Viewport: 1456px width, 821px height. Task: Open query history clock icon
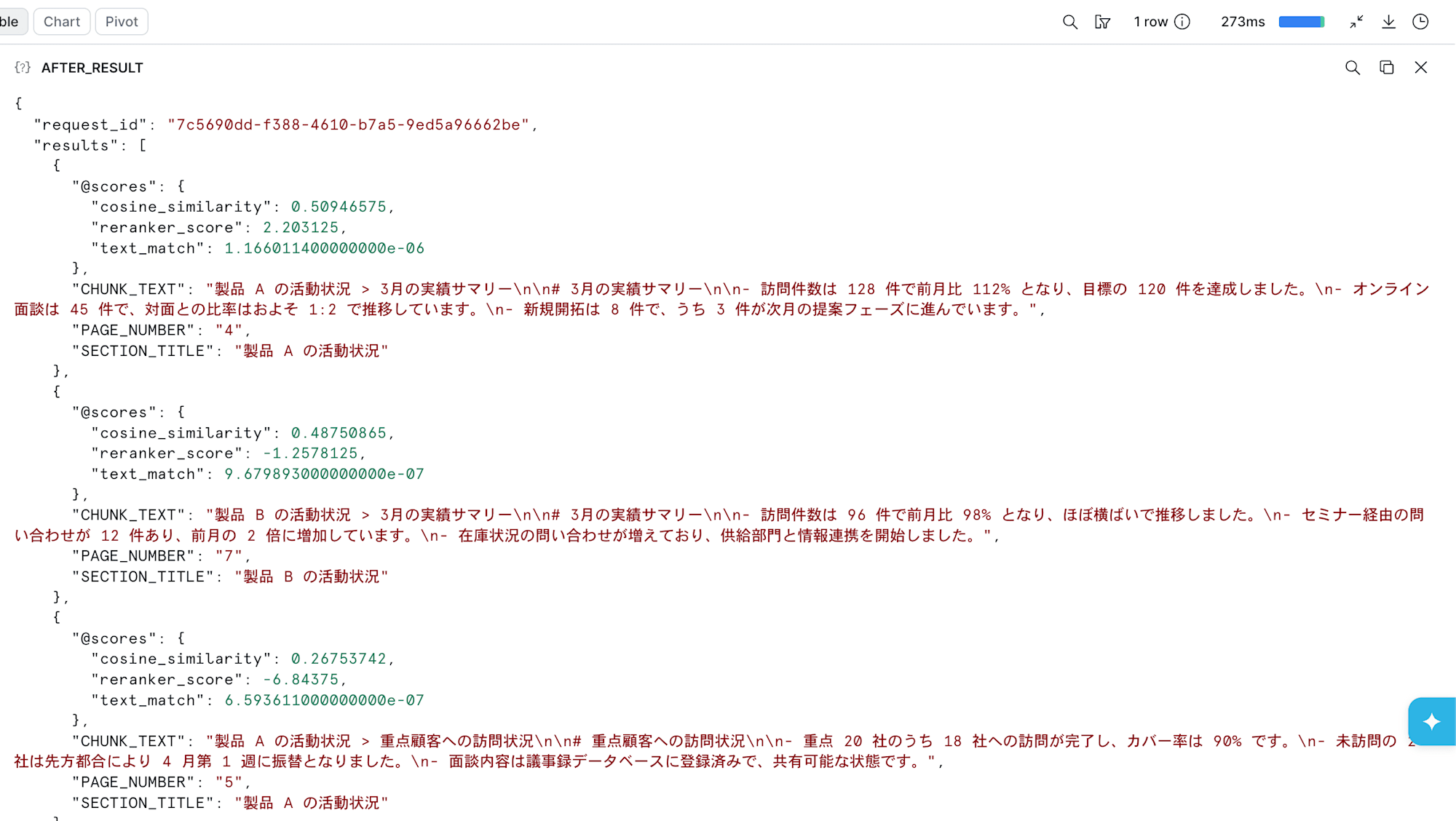1420,22
